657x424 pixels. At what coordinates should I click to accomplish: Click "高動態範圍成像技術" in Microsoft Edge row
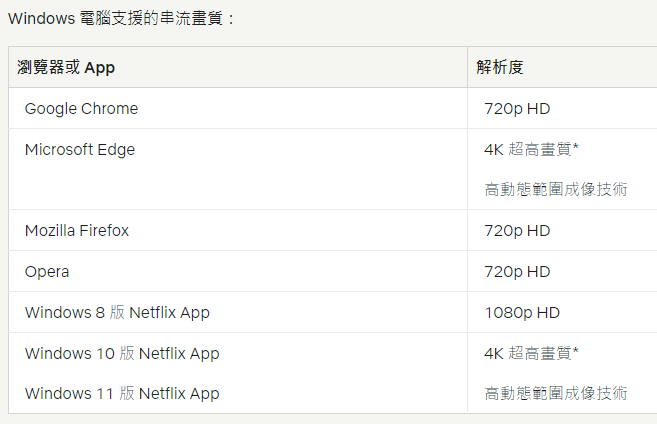(x=556, y=189)
